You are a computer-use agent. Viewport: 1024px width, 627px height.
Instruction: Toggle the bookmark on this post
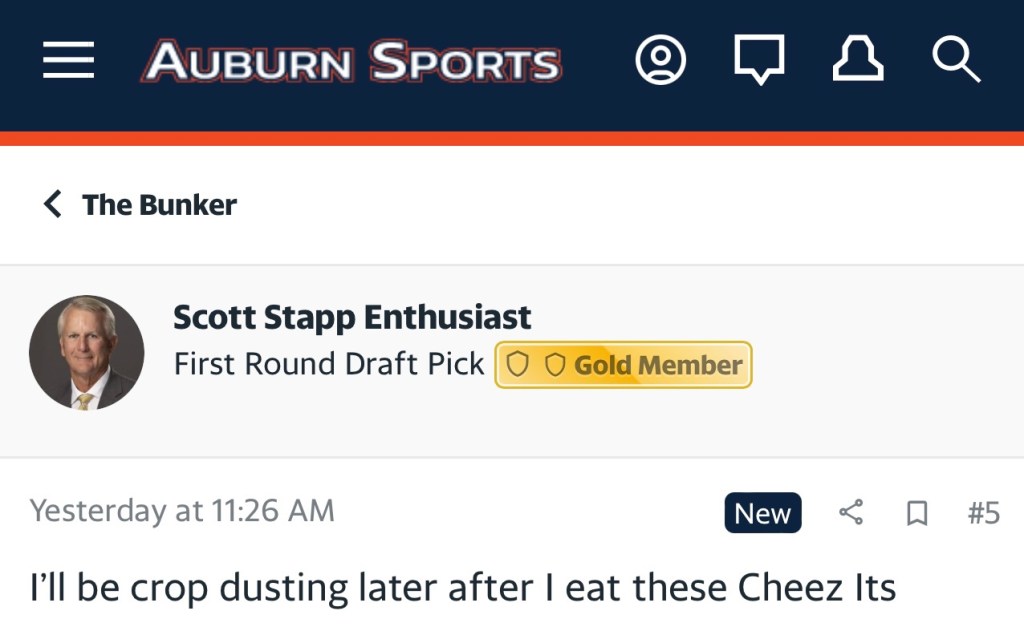pyautogui.click(x=916, y=513)
